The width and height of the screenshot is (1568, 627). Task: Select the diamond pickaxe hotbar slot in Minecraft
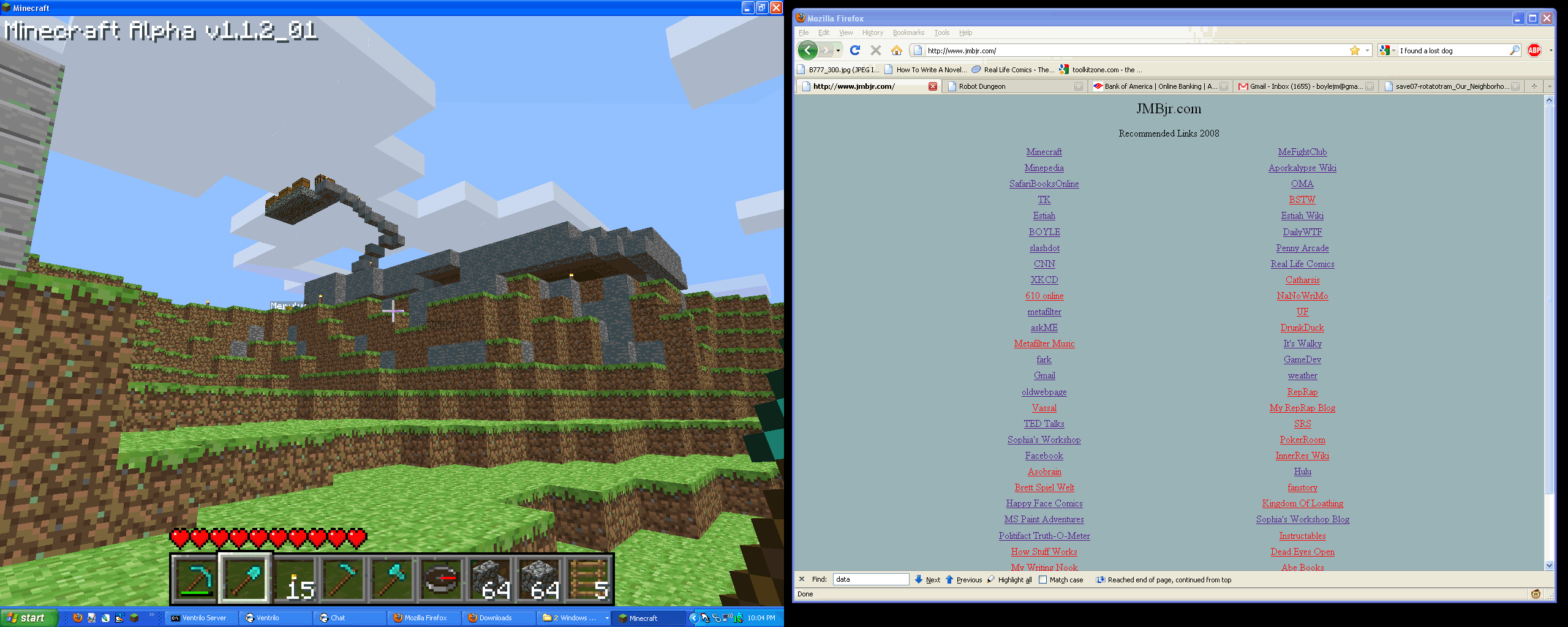coord(196,579)
